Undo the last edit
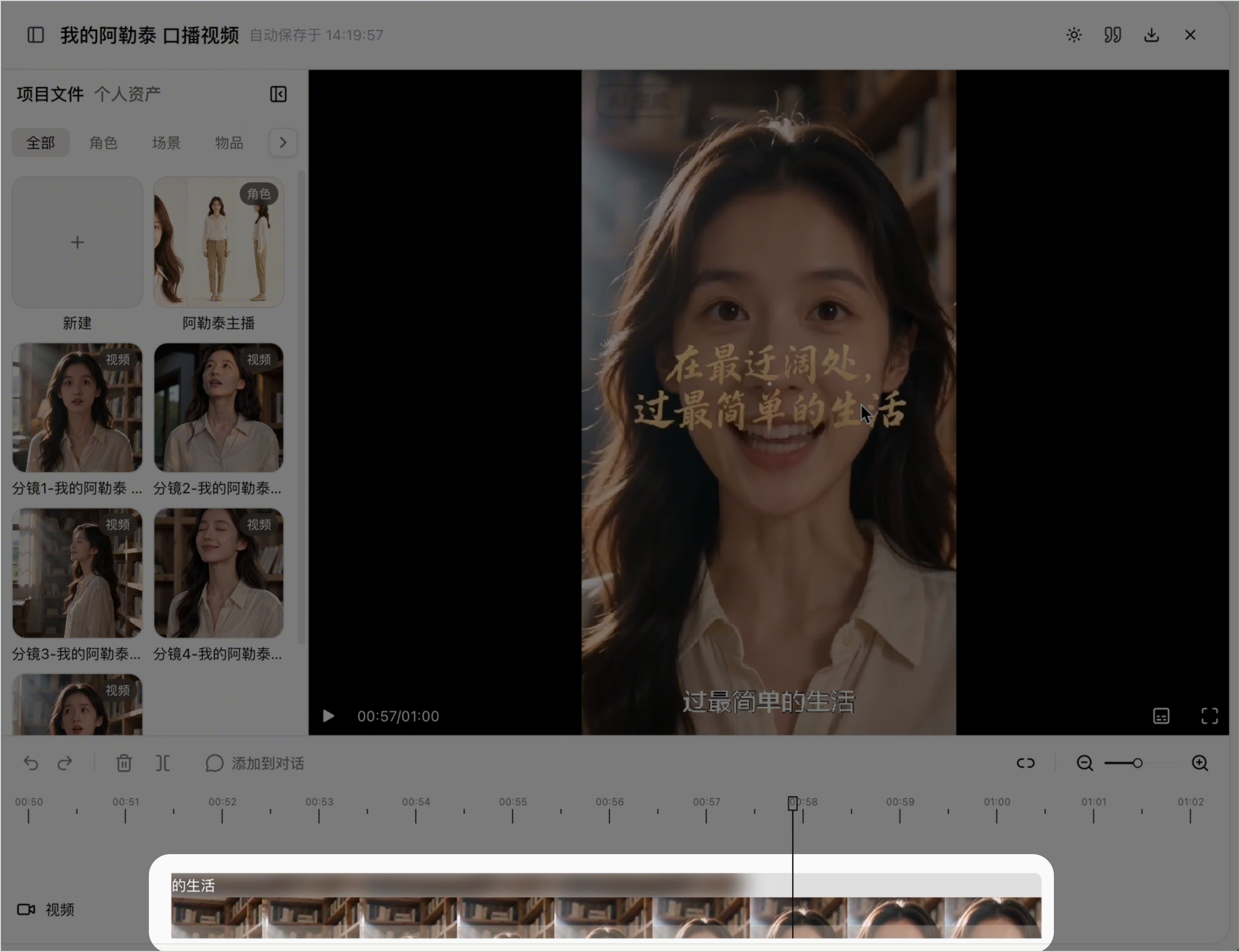 [31, 763]
